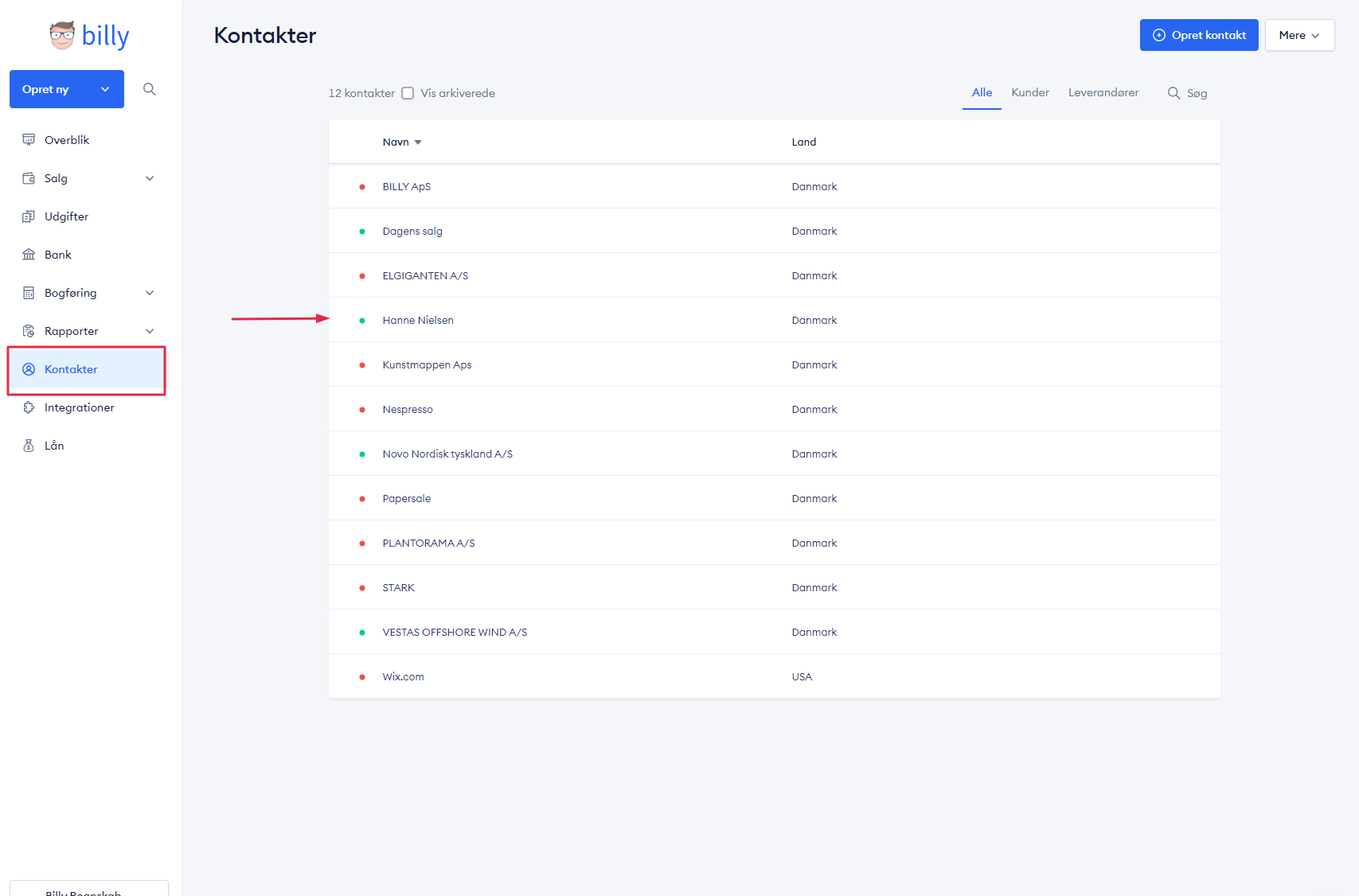Image resolution: width=1359 pixels, height=896 pixels.
Task: Click the Udgifter receipts icon
Action: (29, 216)
